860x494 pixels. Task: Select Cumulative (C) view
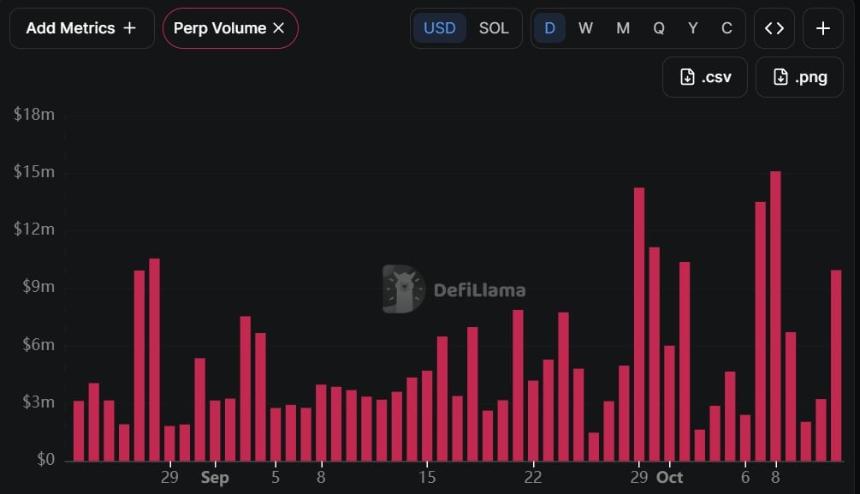[726, 28]
